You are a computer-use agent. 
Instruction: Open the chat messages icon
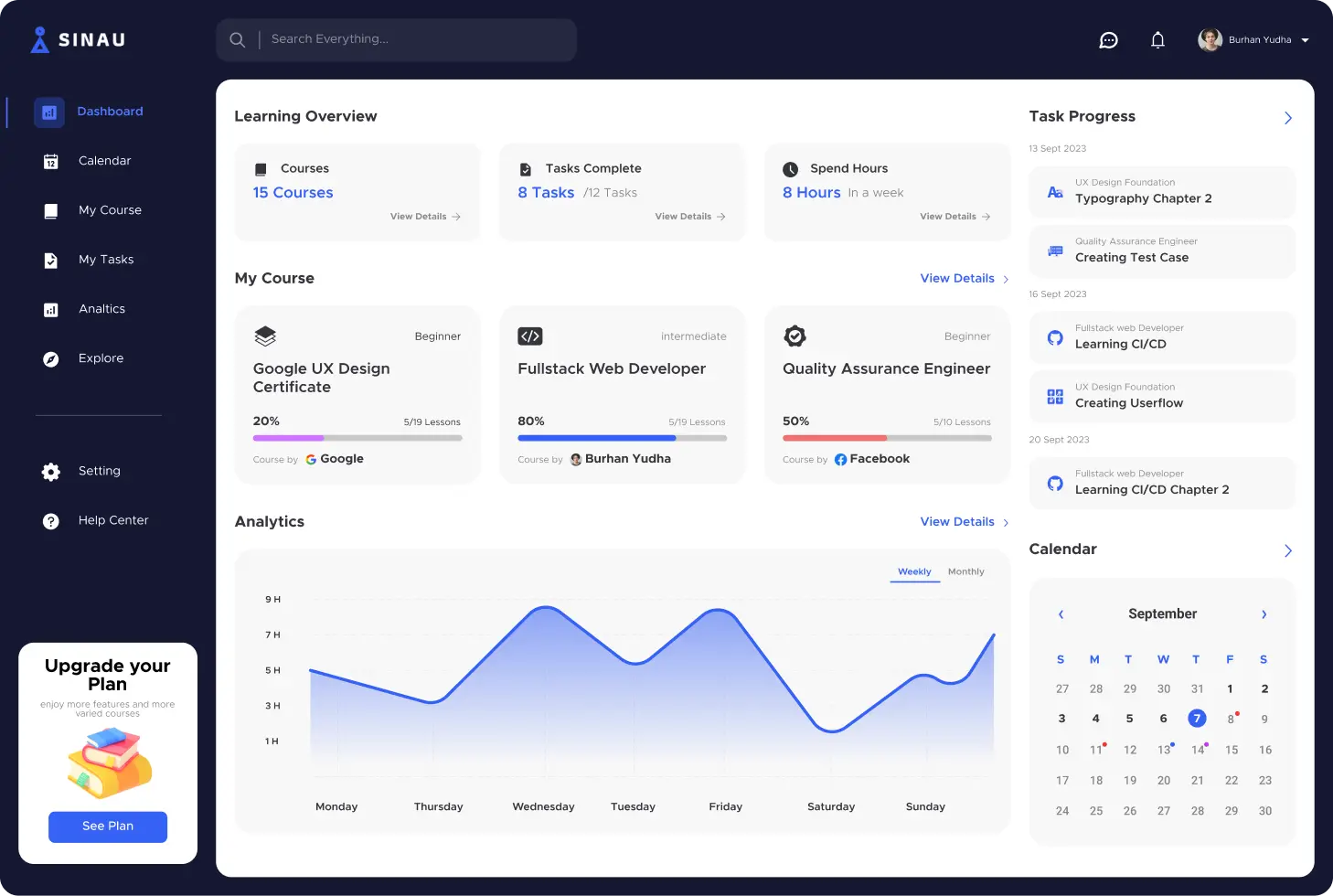(x=1108, y=40)
